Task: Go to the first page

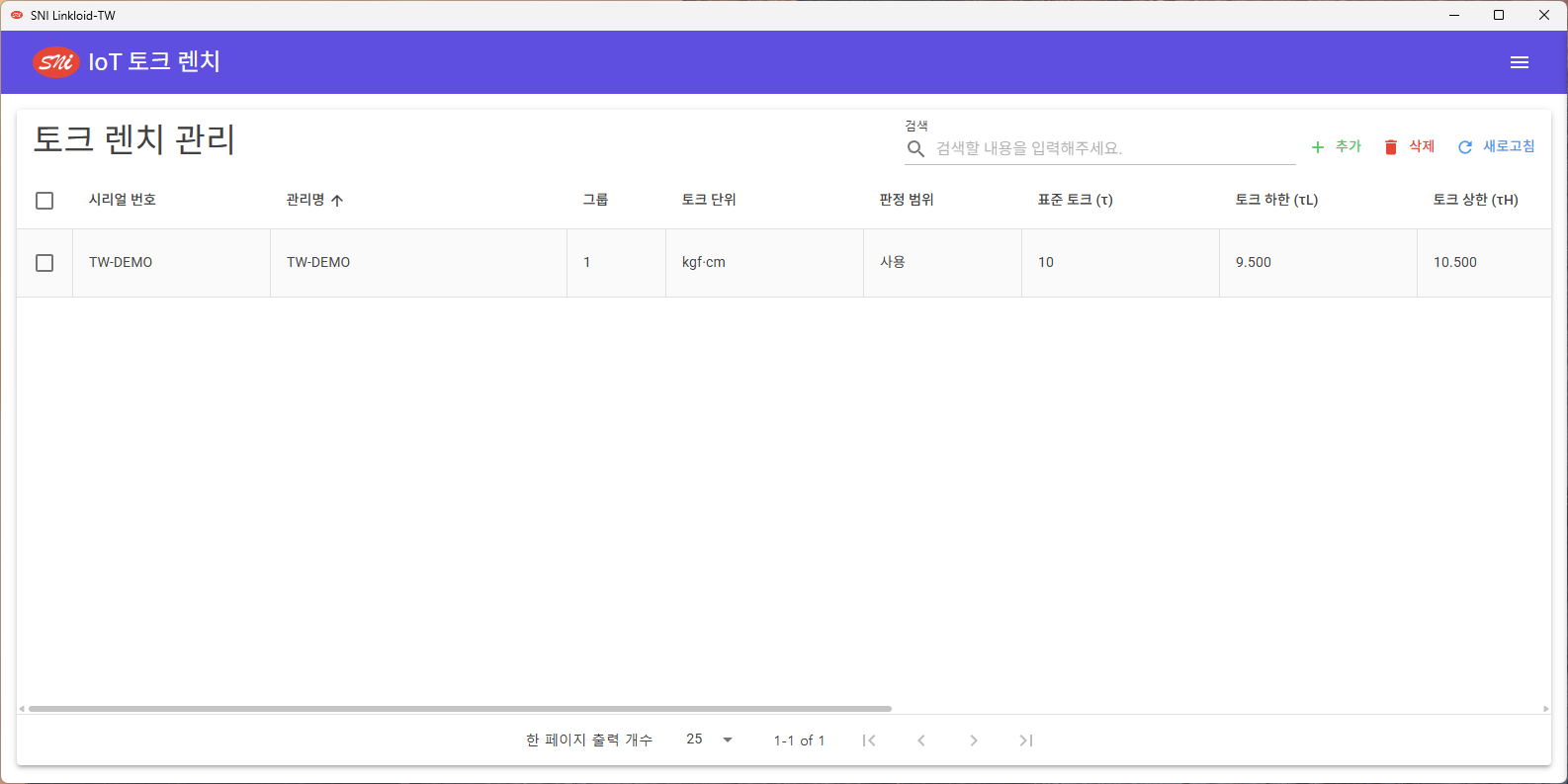Action: (x=869, y=740)
